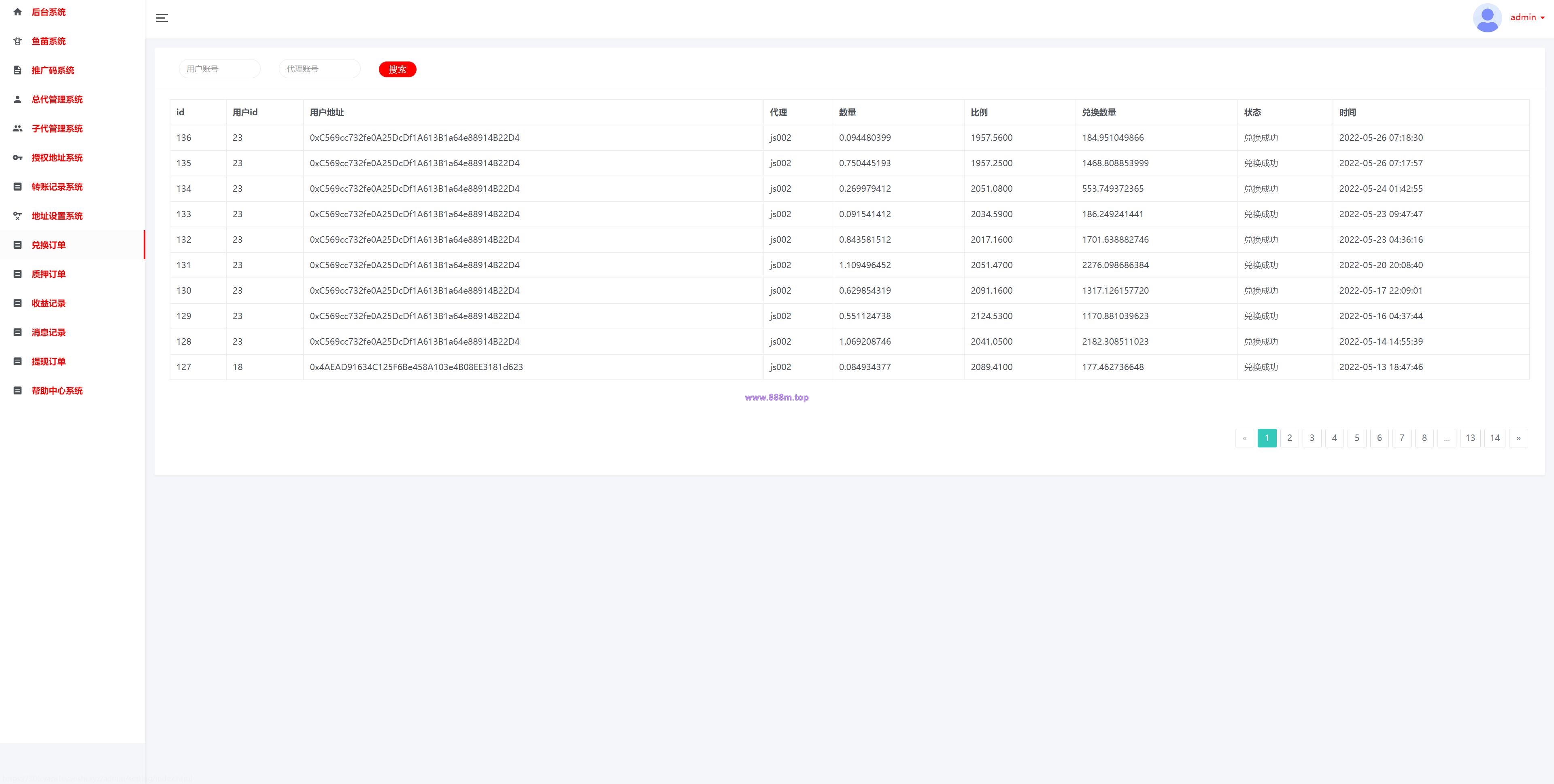Open 转账记录系统 page
The height and width of the screenshot is (784, 1554).
(72, 187)
